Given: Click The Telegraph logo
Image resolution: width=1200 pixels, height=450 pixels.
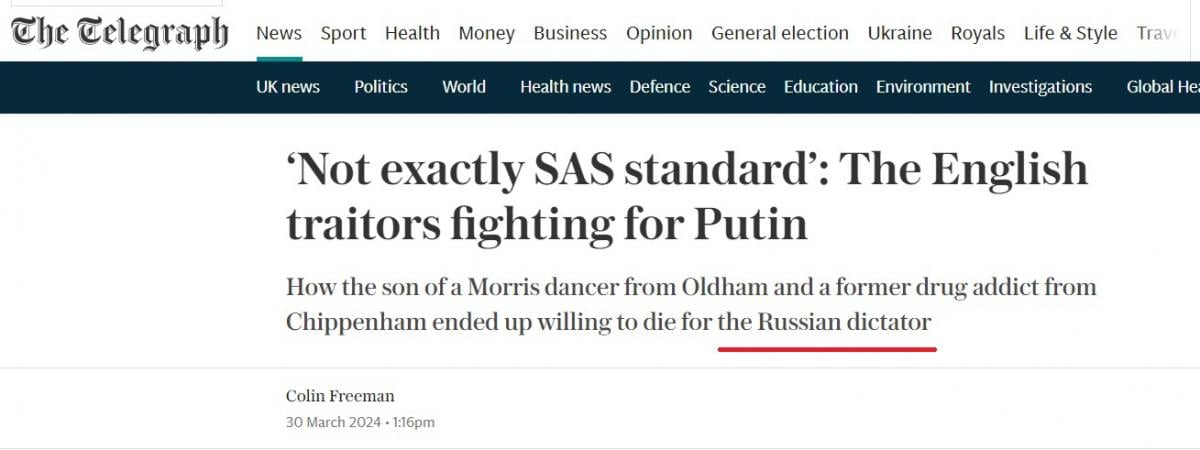Looking at the screenshot, I should click(x=120, y=32).
